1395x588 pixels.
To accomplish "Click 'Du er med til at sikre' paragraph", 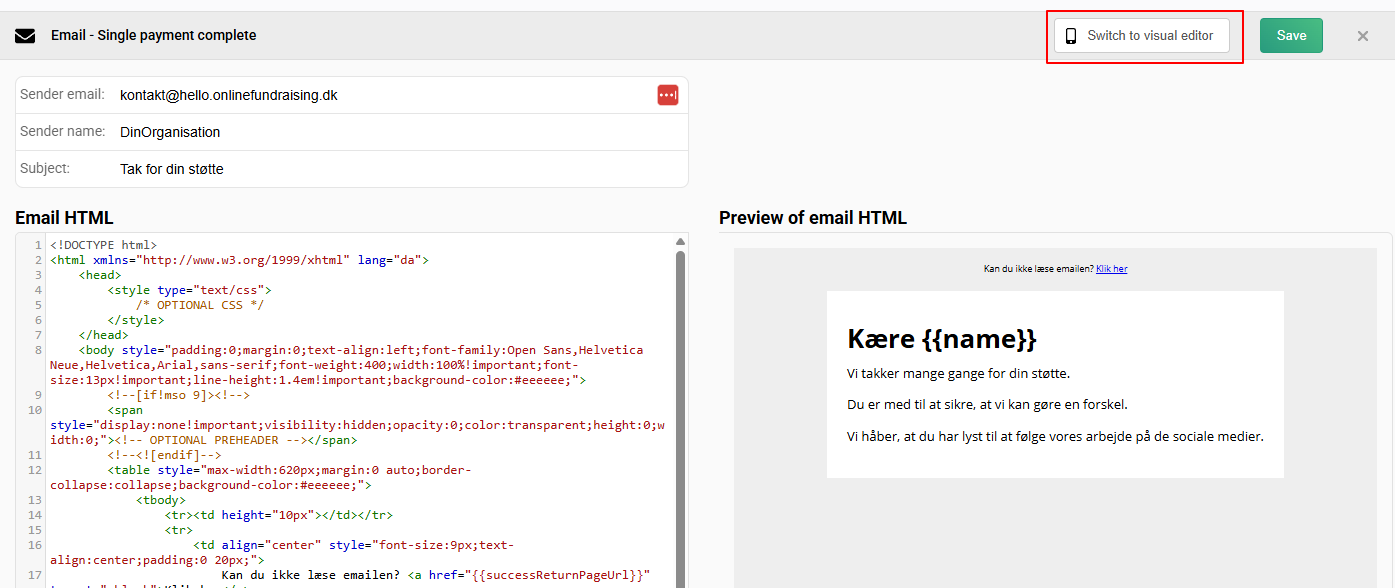I will (x=987, y=405).
